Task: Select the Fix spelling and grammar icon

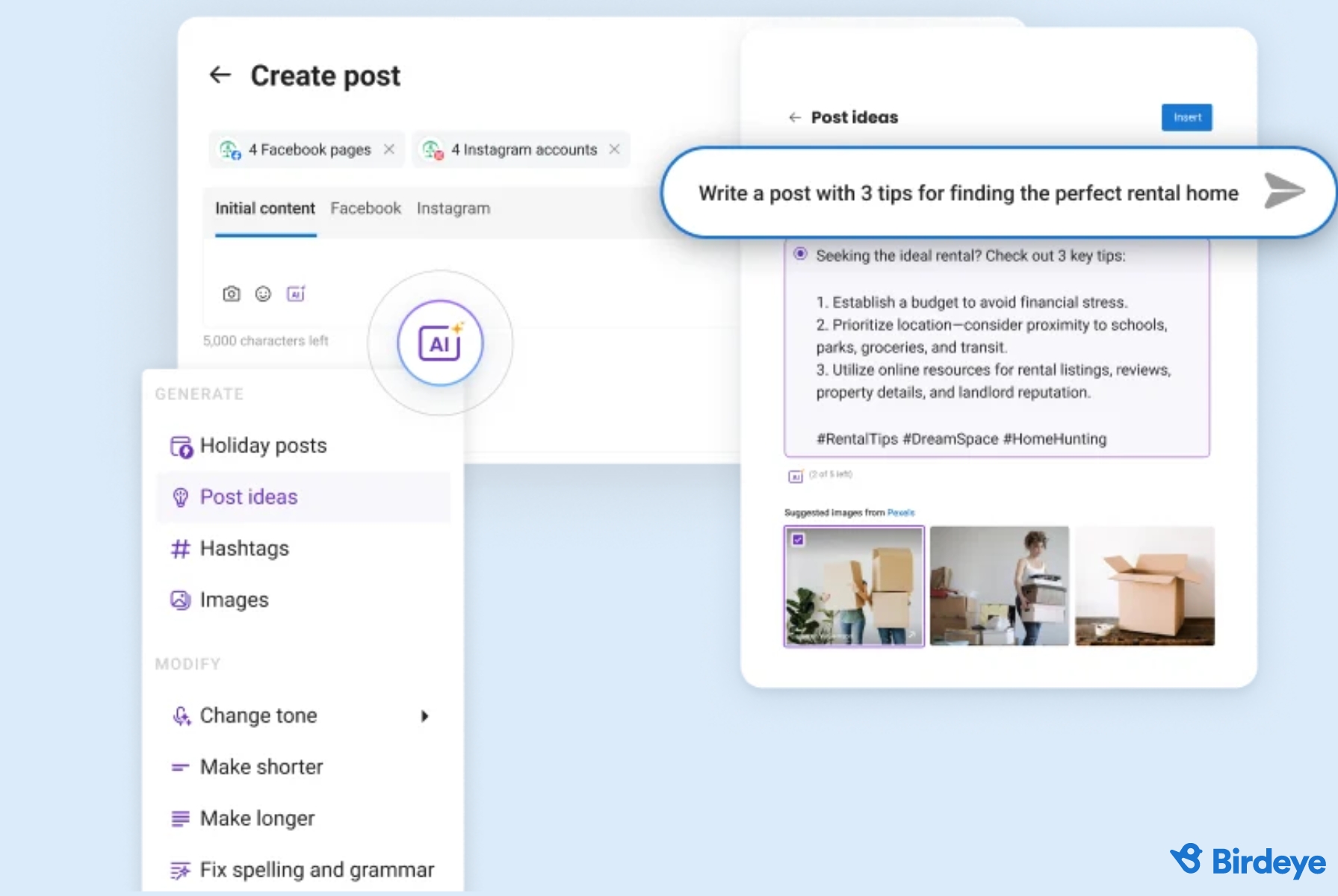Action: pos(179,869)
